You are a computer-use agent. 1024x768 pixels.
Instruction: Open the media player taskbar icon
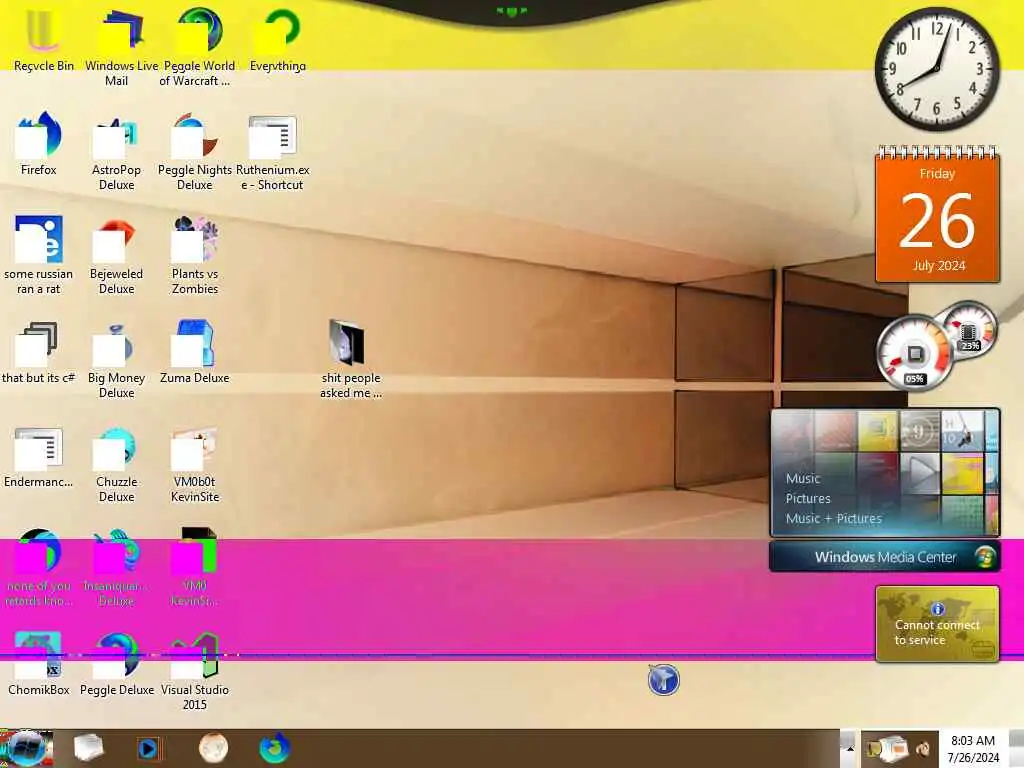tap(149, 748)
